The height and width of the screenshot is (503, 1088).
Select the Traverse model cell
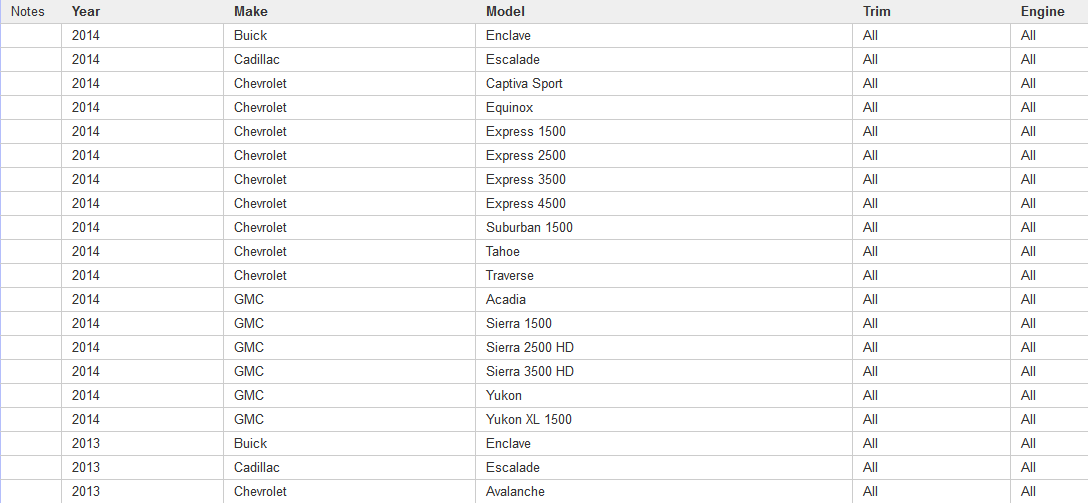(510, 276)
